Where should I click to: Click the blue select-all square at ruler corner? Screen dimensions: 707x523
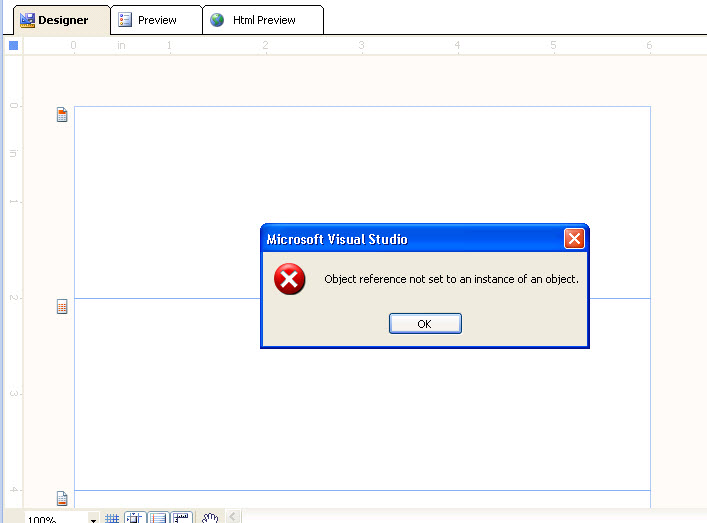(x=14, y=46)
